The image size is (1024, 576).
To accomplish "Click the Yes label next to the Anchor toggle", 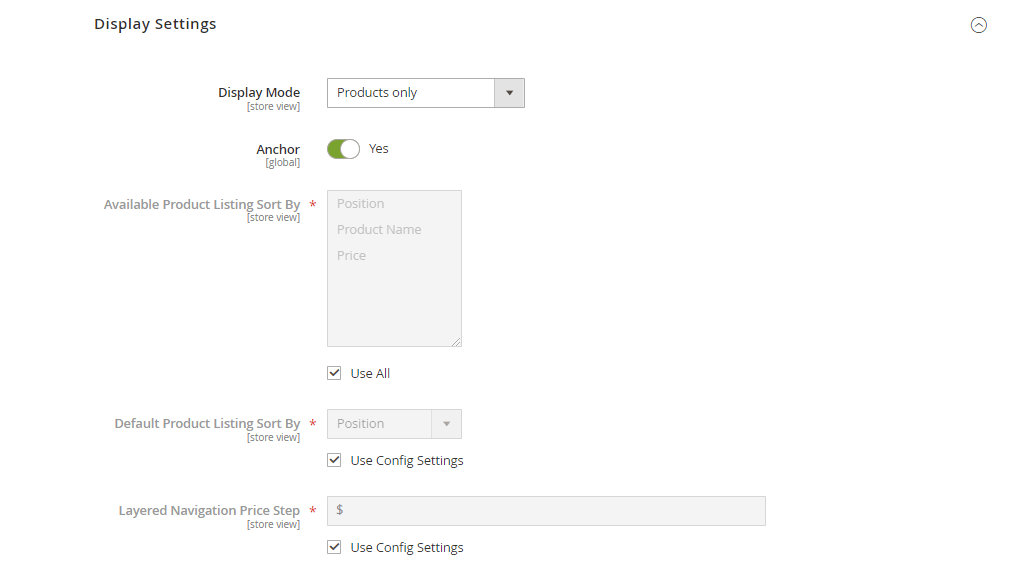I will click(x=378, y=148).
